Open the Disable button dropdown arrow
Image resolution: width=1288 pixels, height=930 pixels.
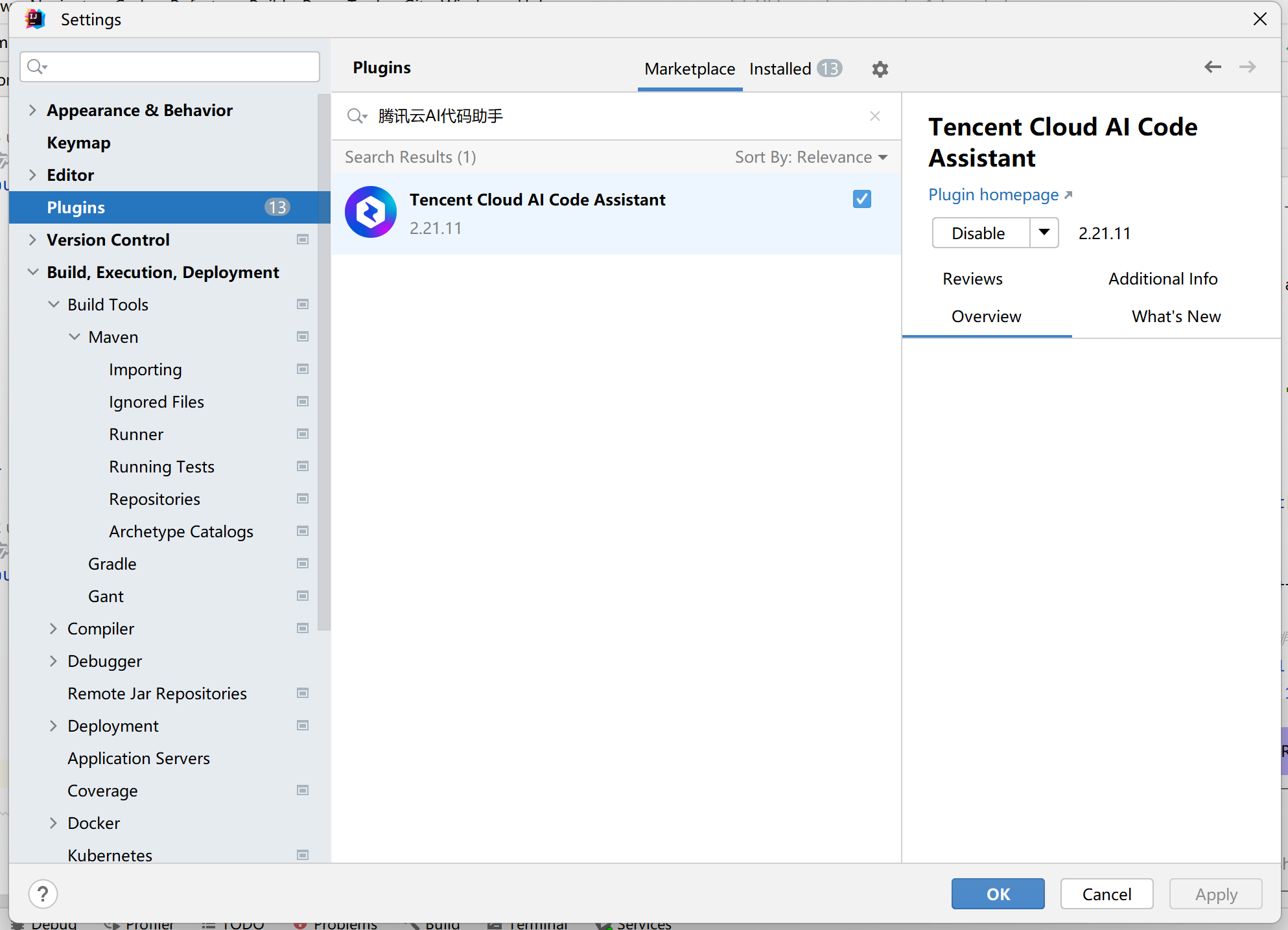pyautogui.click(x=1044, y=233)
